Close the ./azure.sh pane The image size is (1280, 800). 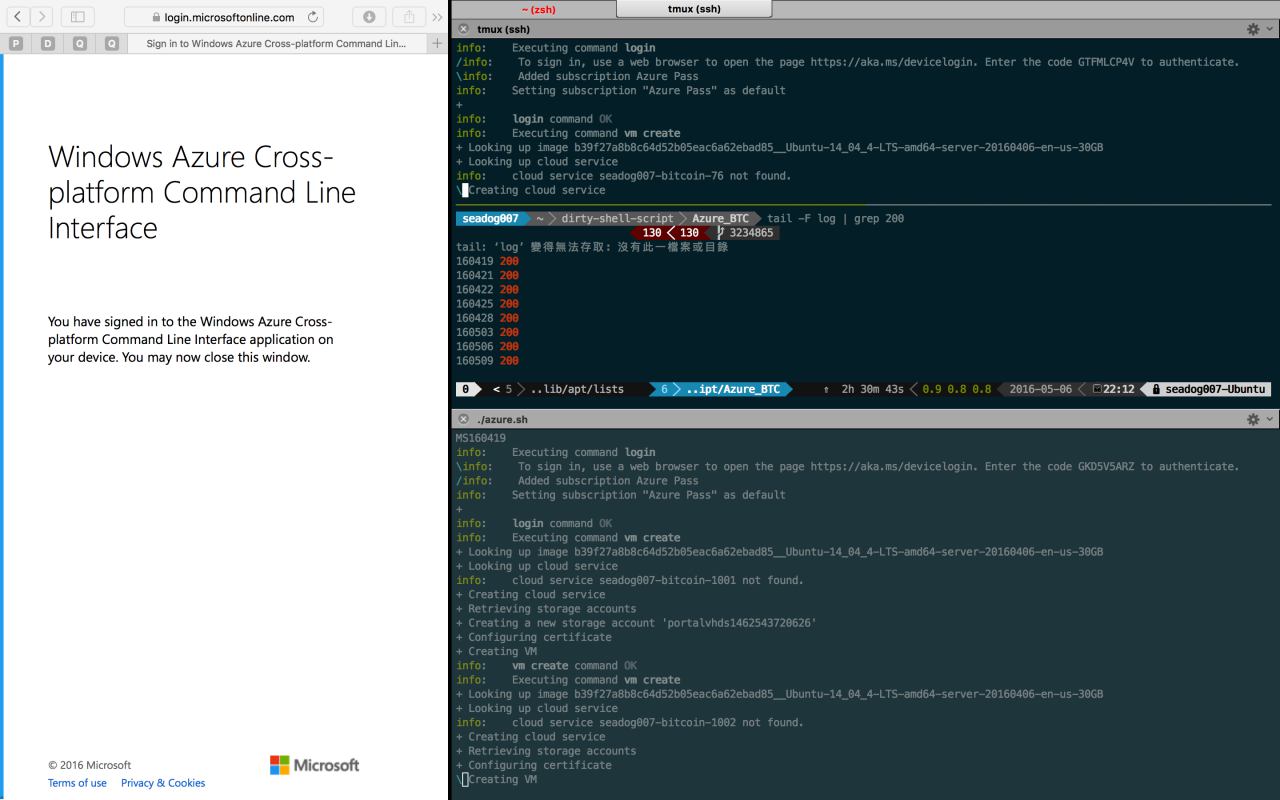click(x=463, y=420)
